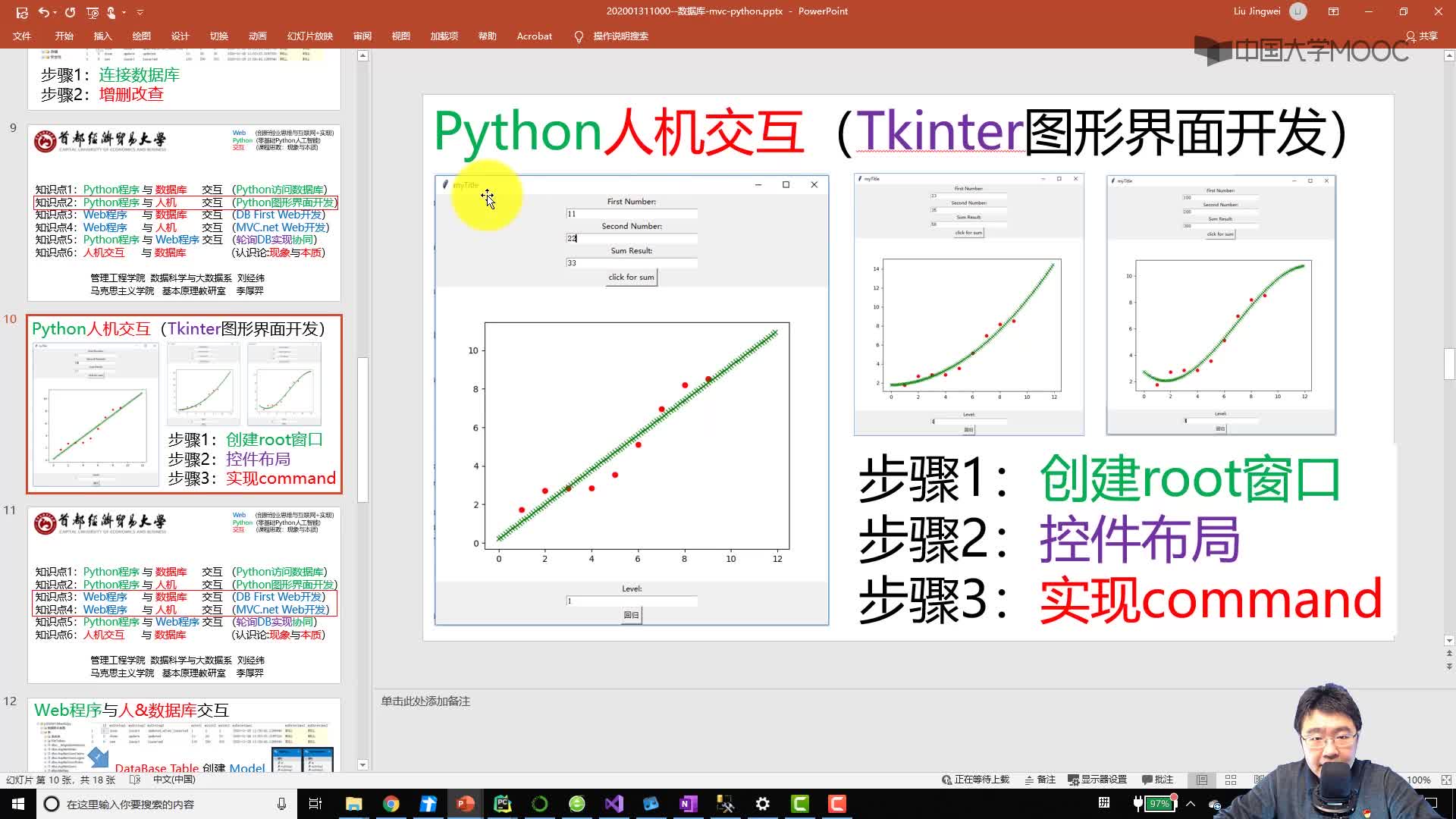This screenshot has width=1456, height=819.
Task: Open the 帮助 tab
Action: point(487,36)
